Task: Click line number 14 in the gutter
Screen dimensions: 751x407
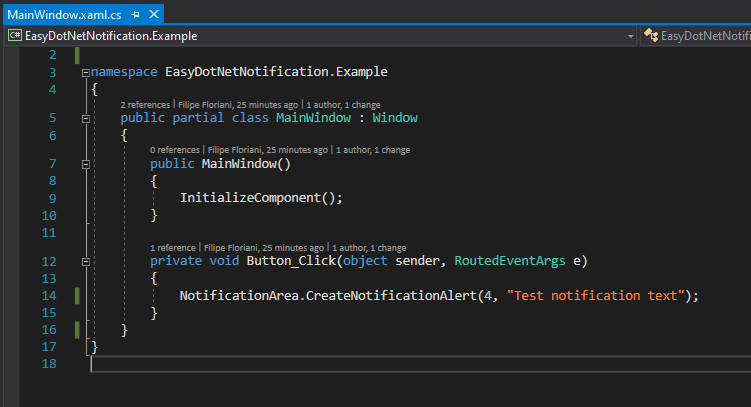Action: (x=49, y=296)
